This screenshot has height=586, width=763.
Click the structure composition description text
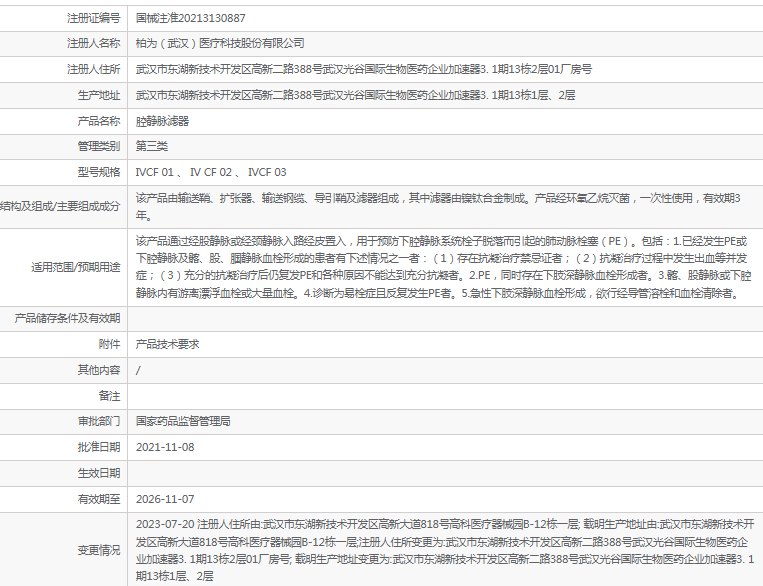coord(438,206)
